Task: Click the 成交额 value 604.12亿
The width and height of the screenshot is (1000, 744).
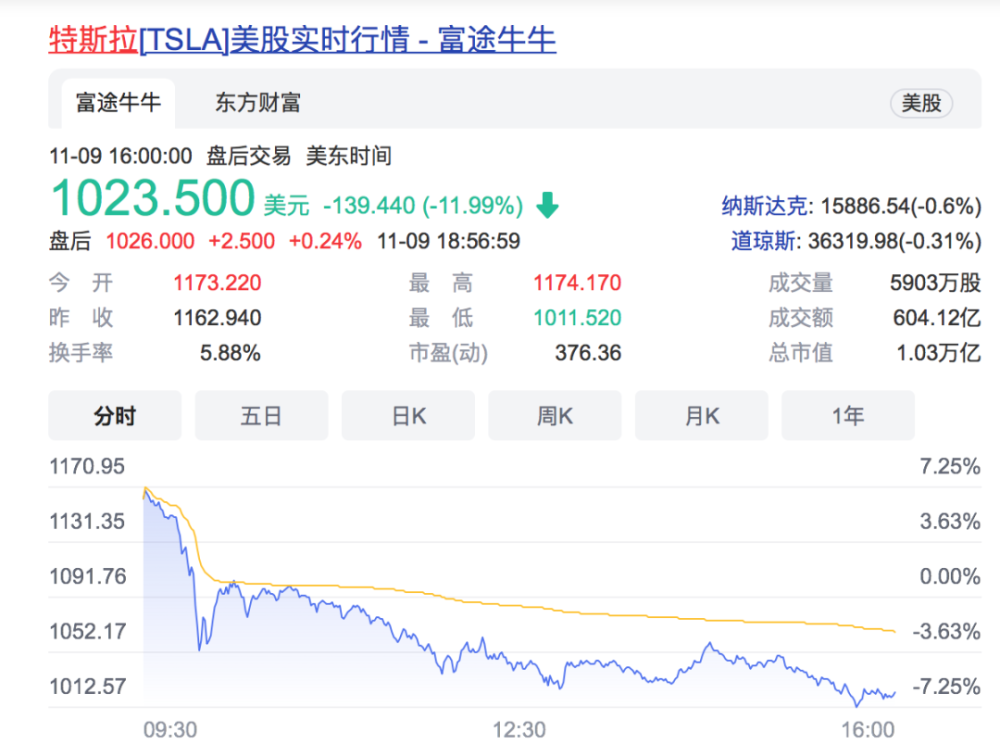Action: click(937, 317)
